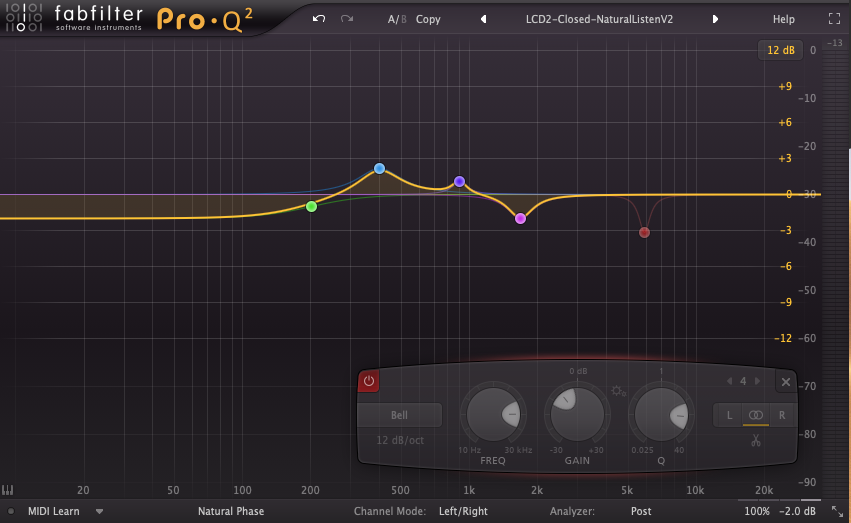Click the undo arrow icon
The width and height of the screenshot is (851, 523).
tap(319, 19)
